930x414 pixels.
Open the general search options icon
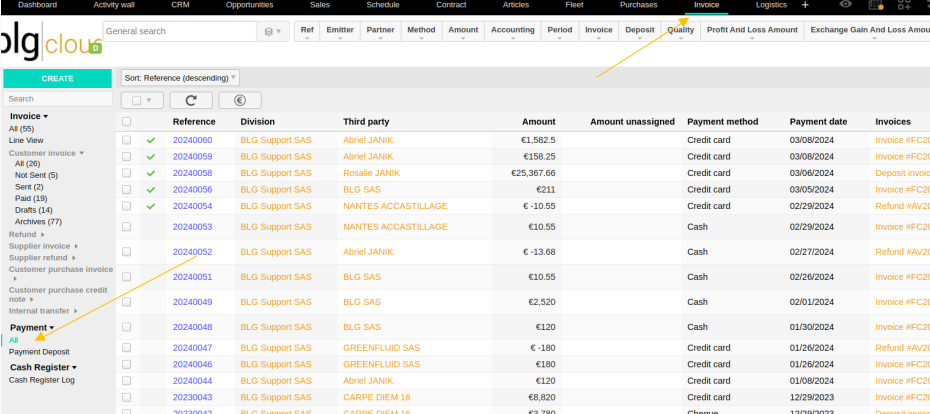(273, 31)
